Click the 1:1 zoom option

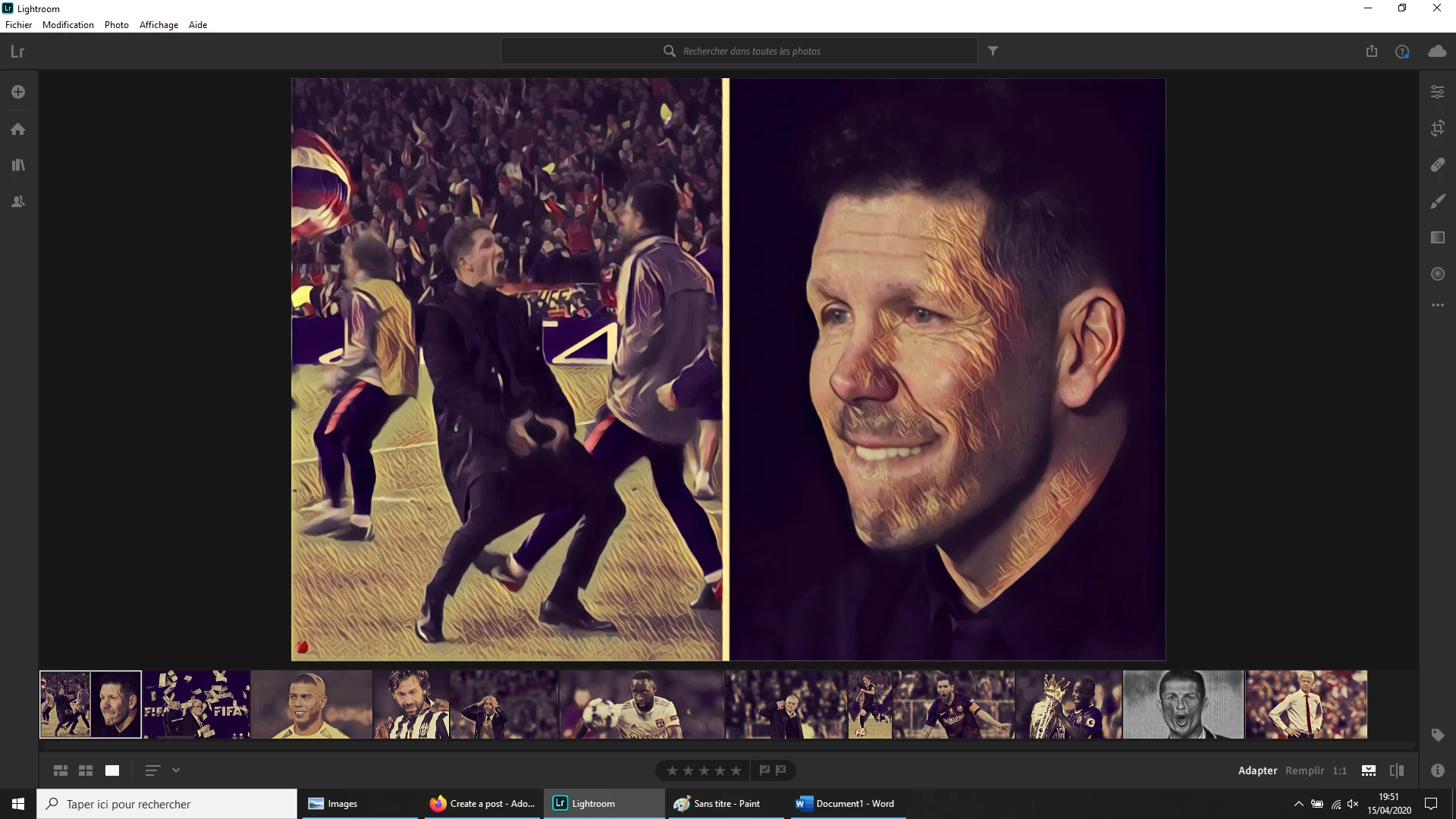tap(1340, 770)
